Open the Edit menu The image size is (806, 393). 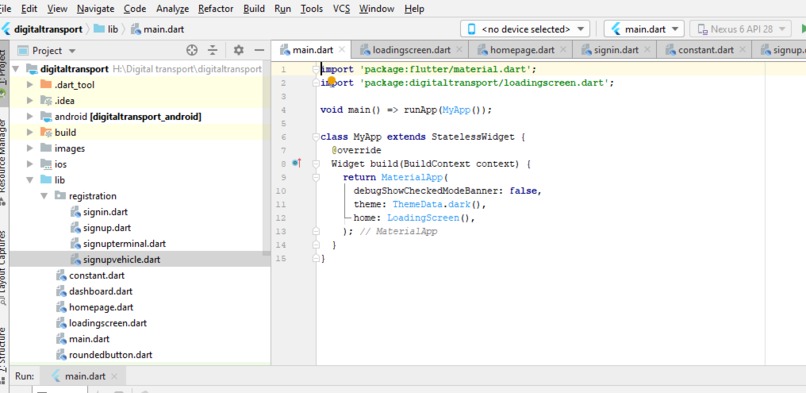[29, 9]
